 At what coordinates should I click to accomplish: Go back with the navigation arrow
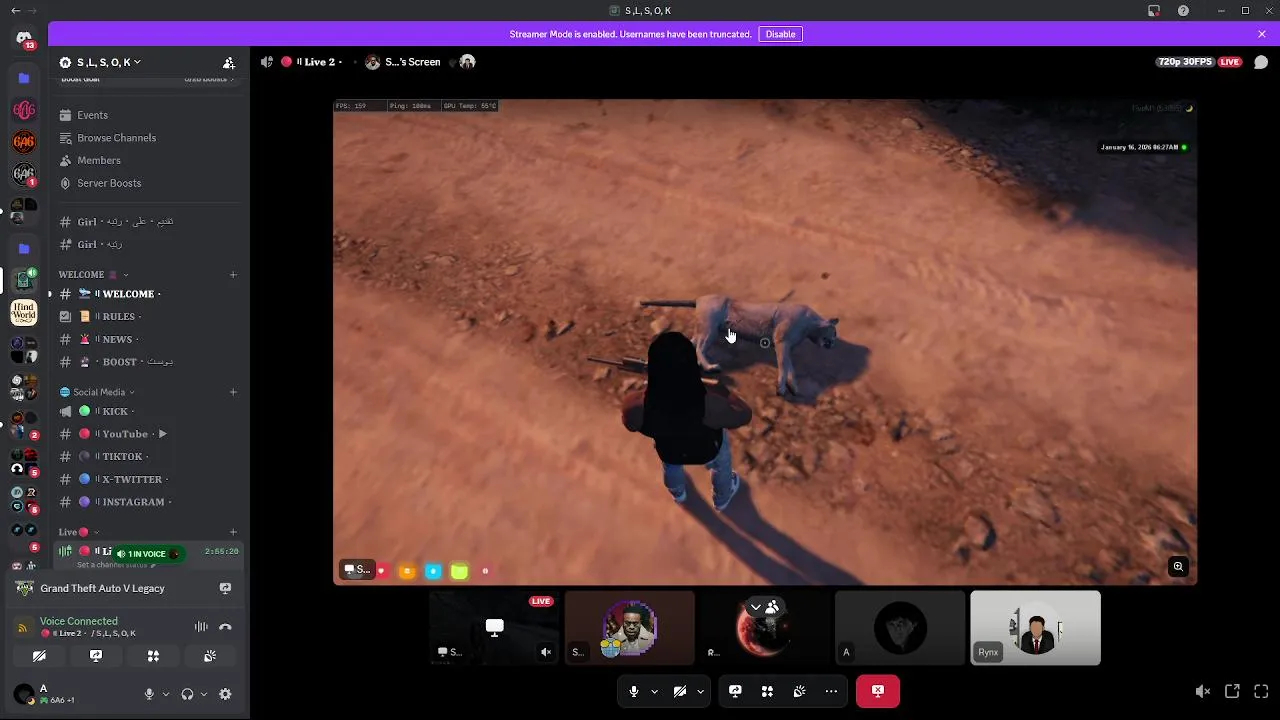click(x=15, y=10)
